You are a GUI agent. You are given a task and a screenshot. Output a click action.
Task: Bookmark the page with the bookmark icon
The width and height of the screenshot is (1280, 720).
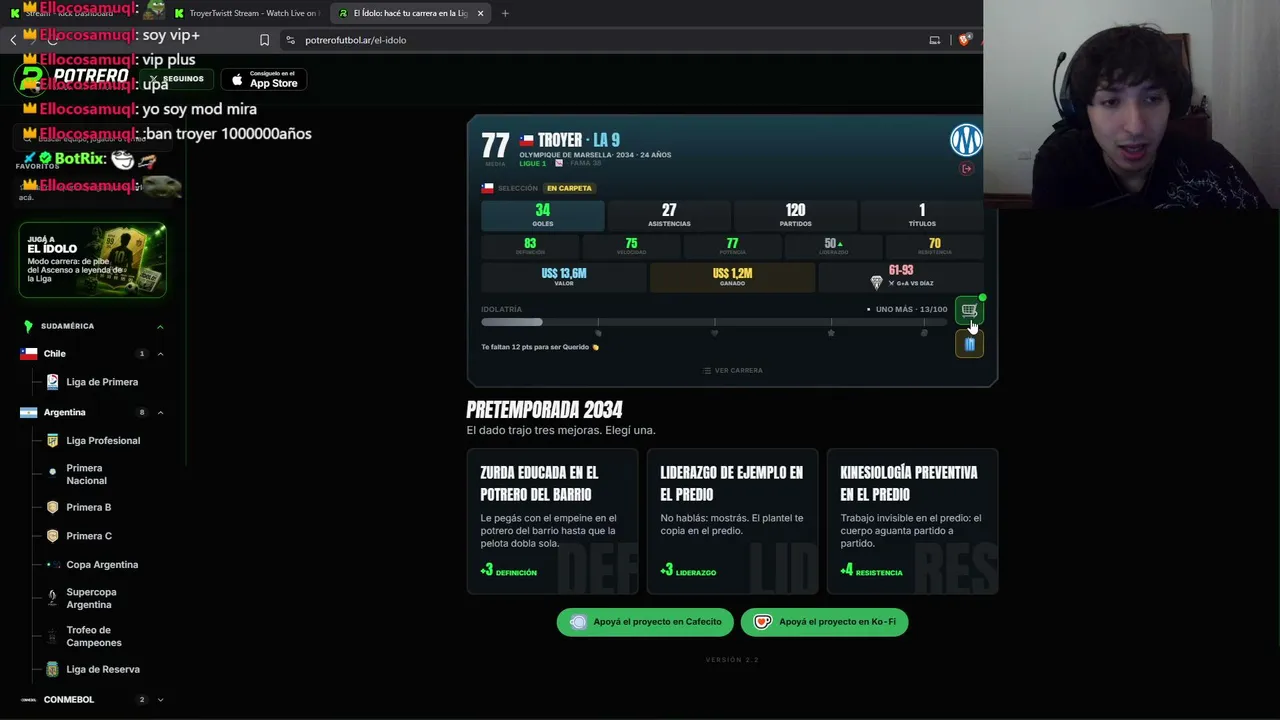[x=264, y=40]
